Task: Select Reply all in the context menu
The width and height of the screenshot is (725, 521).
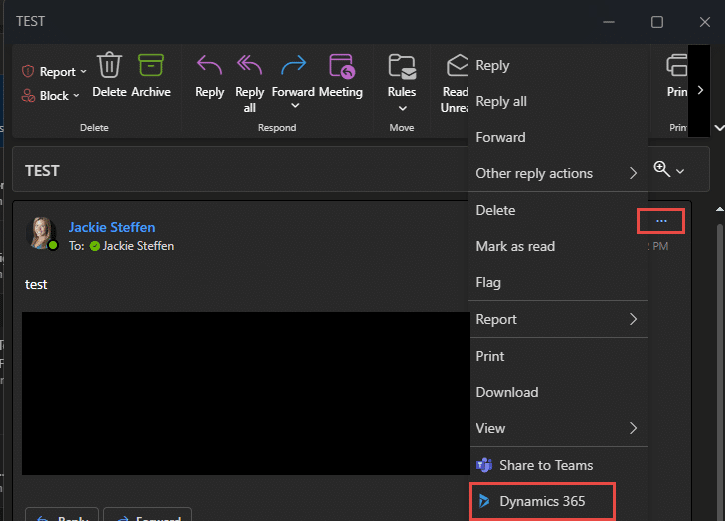Action: [x=558, y=102]
